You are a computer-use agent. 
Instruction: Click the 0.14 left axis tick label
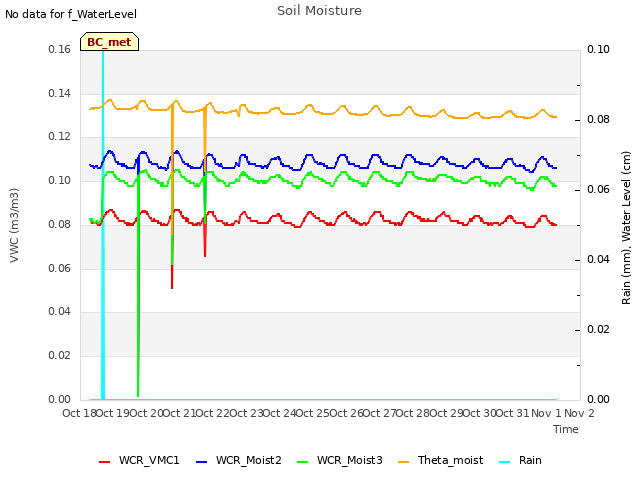(x=60, y=93)
